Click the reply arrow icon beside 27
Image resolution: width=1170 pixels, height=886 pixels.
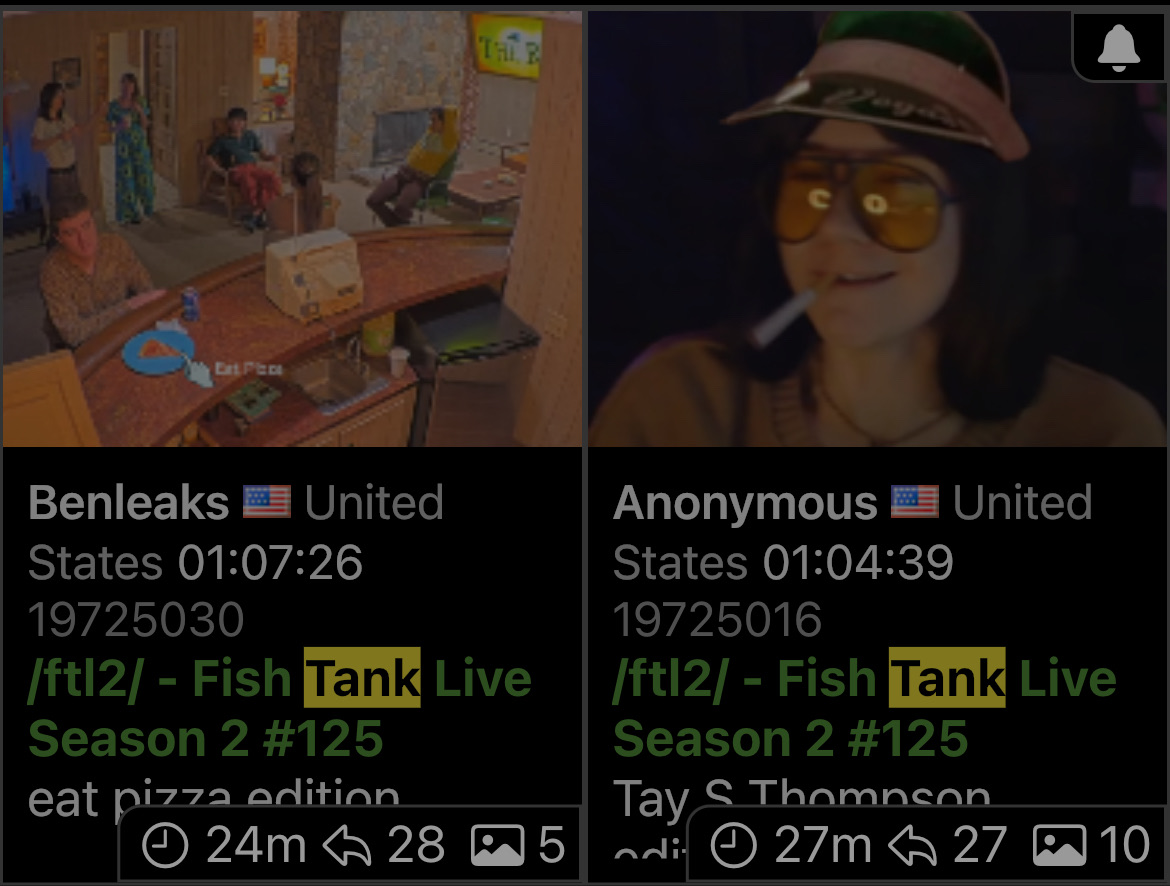913,846
